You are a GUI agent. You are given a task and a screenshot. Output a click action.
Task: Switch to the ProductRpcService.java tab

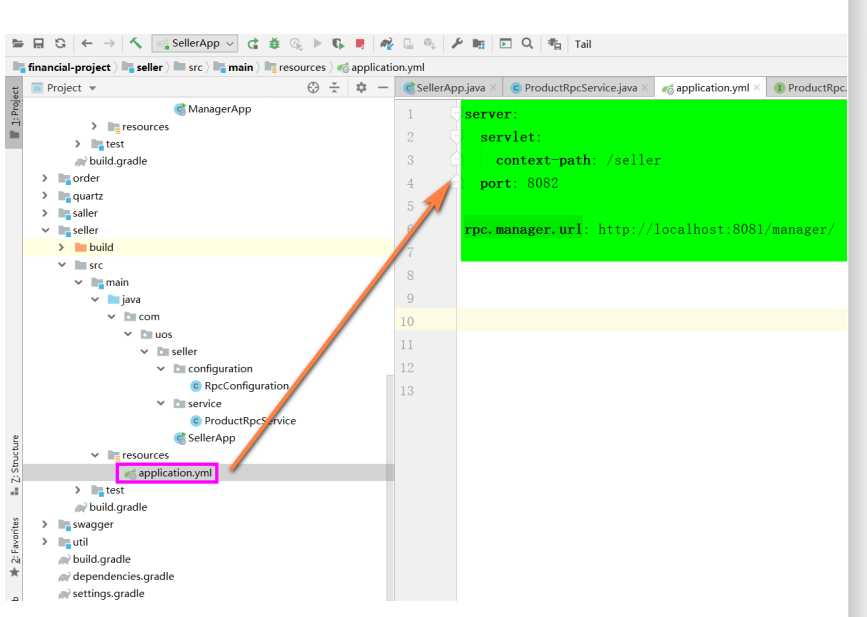click(580, 88)
